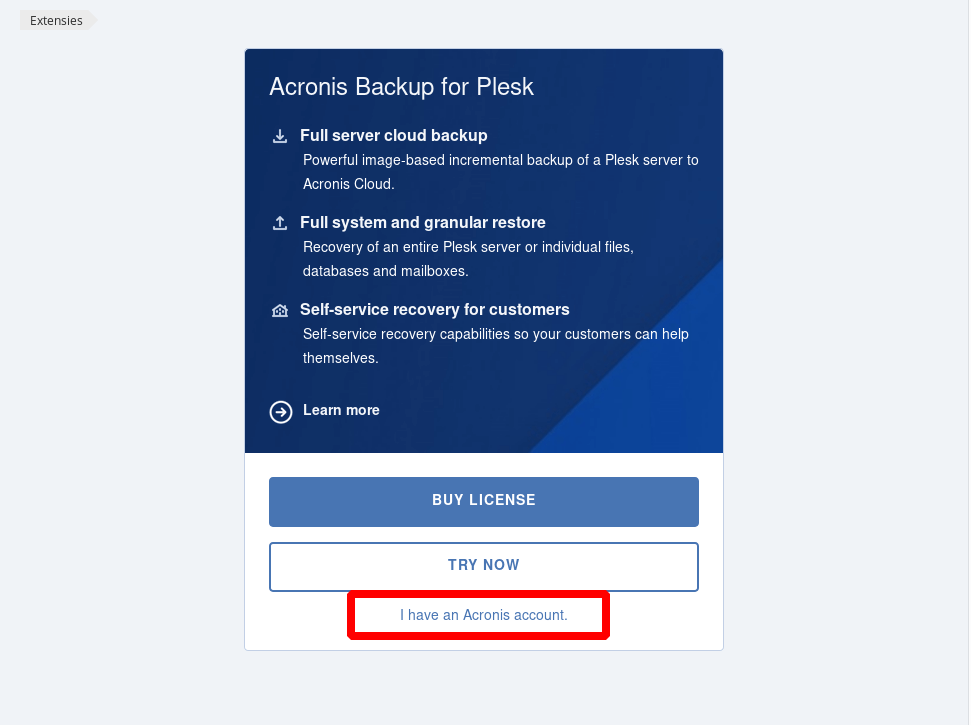971x725 pixels.
Task: Click the Acronis Backup for Plesk title
Action: (401, 87)
